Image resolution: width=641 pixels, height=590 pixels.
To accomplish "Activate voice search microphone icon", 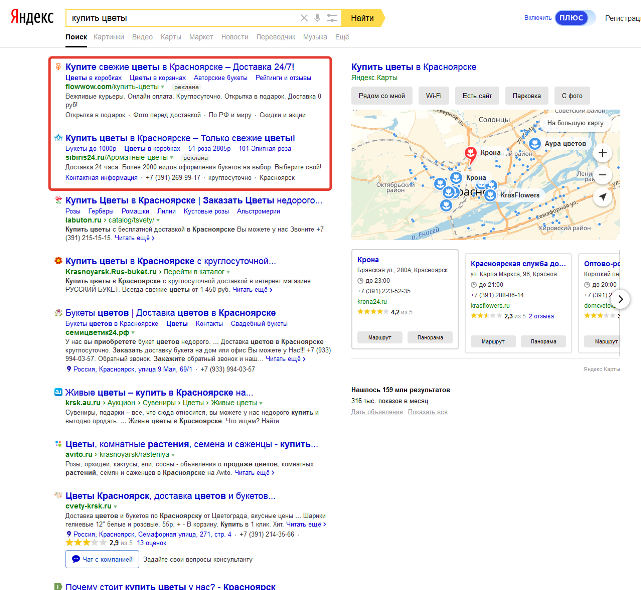I will (317, 18).
